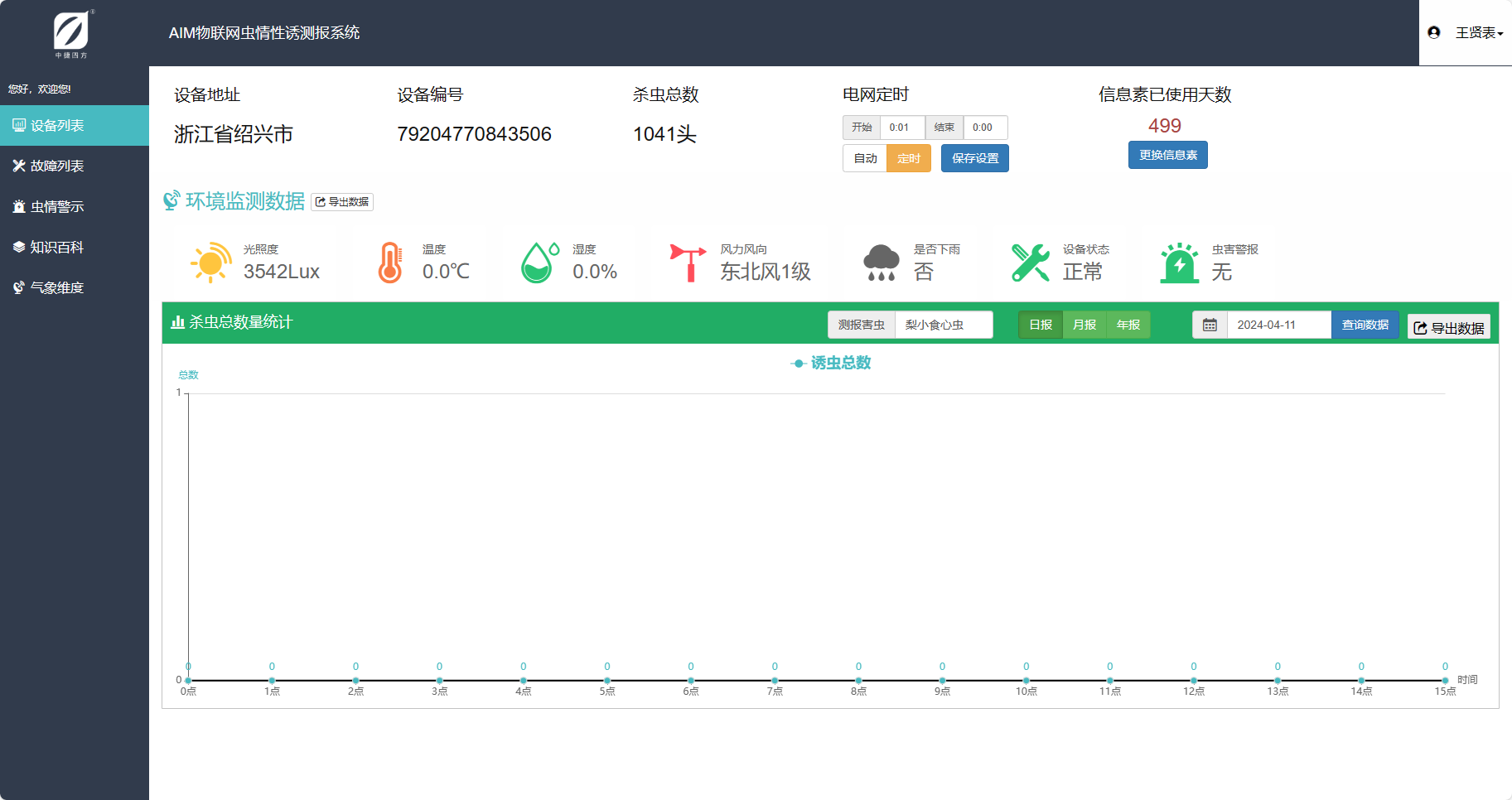
Task: Toggle the 诱虫总数 legend series
Action: click(x=831, y=363)
